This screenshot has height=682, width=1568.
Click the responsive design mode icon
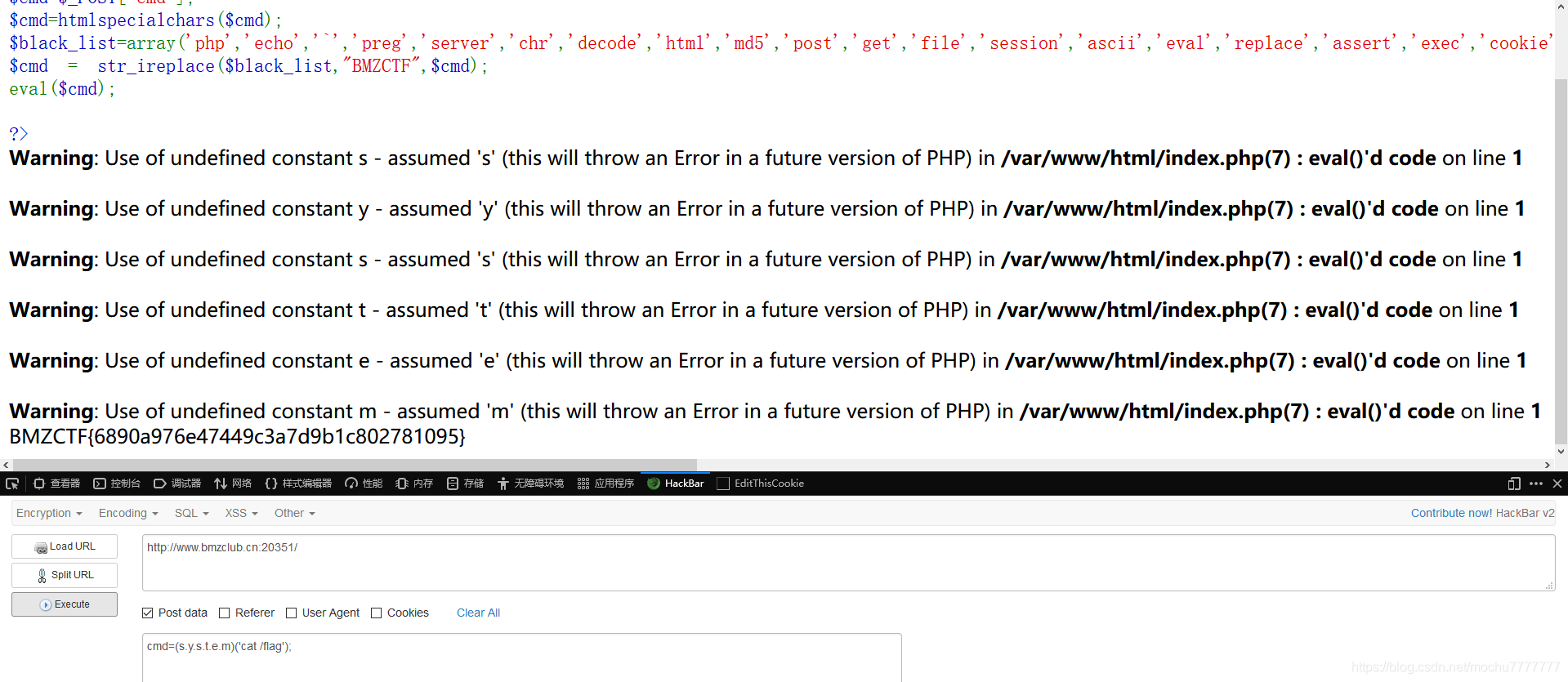[1514, 484]
